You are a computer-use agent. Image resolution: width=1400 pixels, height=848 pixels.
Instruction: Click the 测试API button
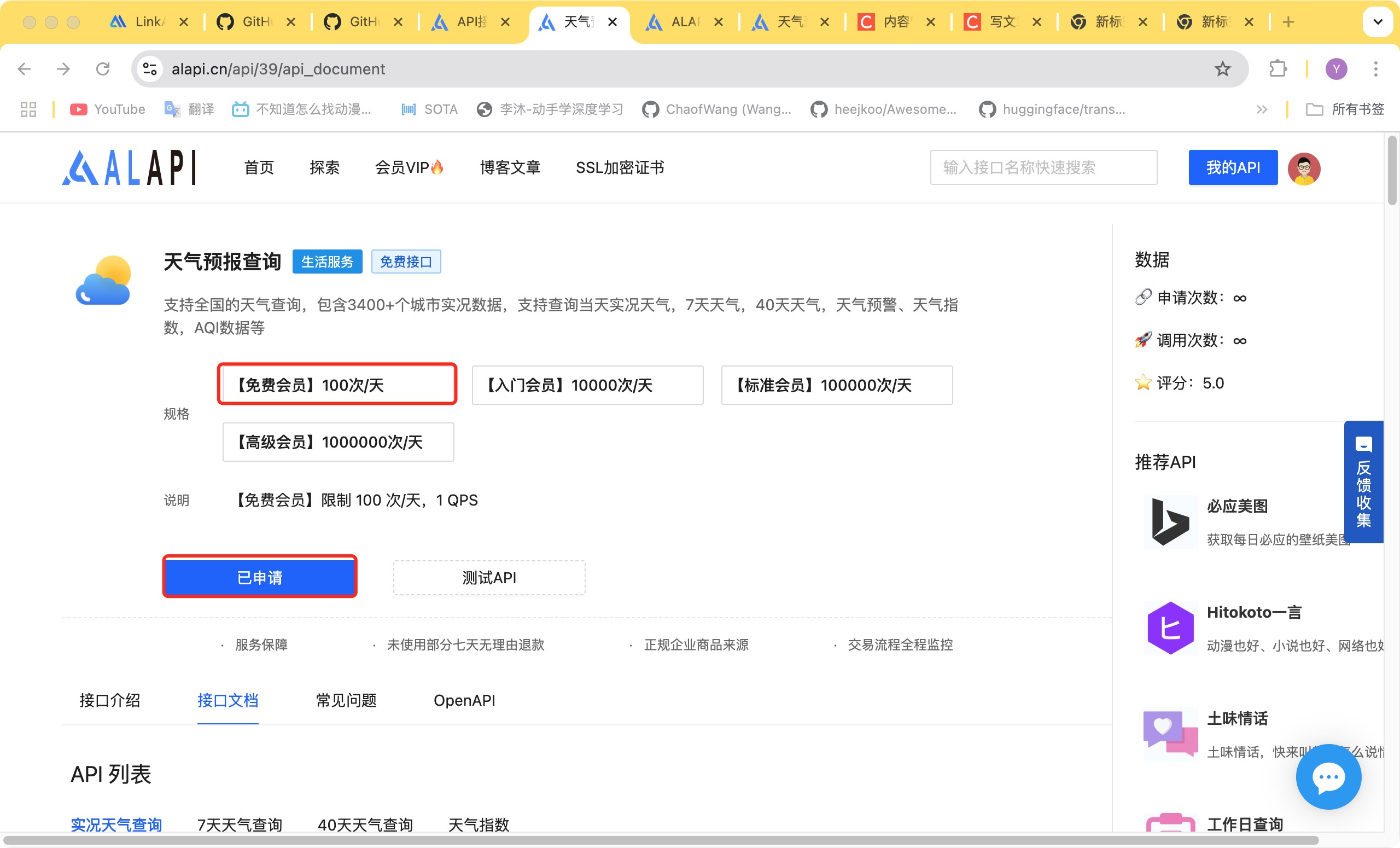point(489,578)
